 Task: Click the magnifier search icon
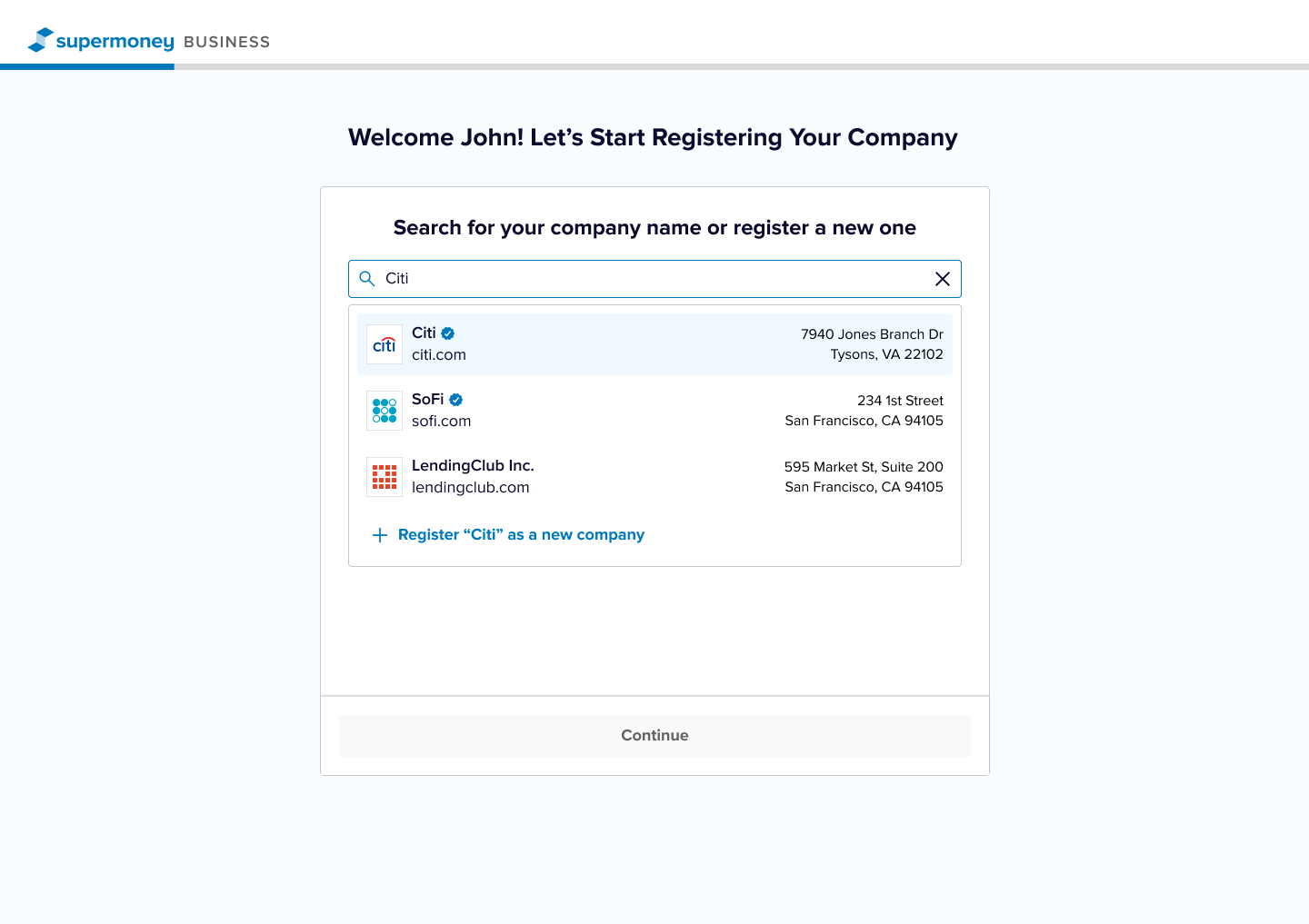point(367,279)
